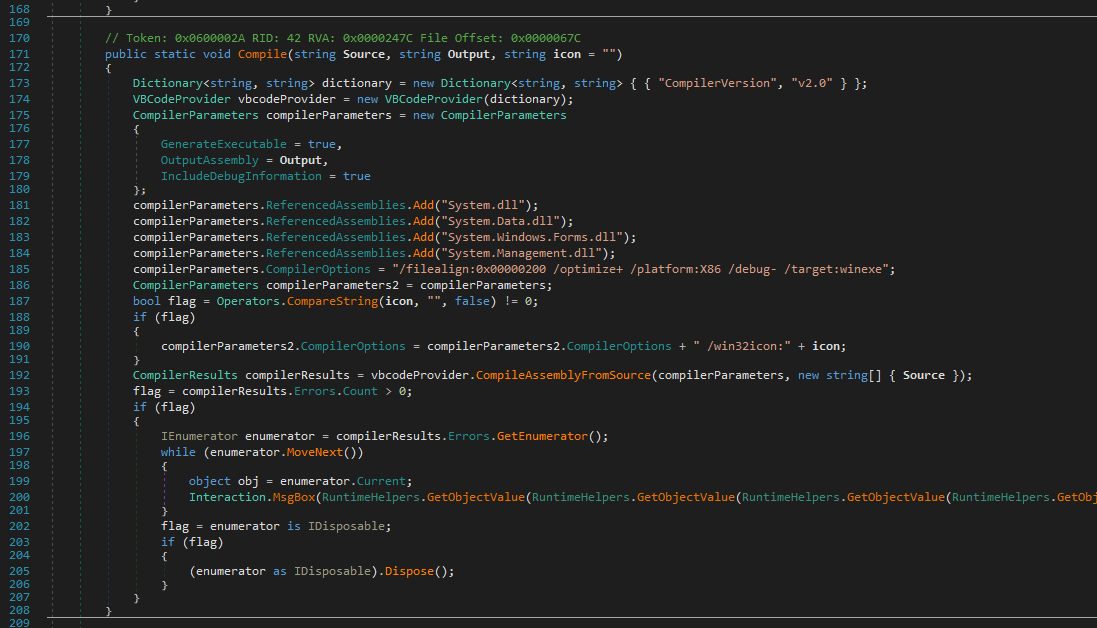Click line number 192 in the gutter
The width and height of the screenshot is (1097, 628).
pyautogui.click(x=17, y=375)
